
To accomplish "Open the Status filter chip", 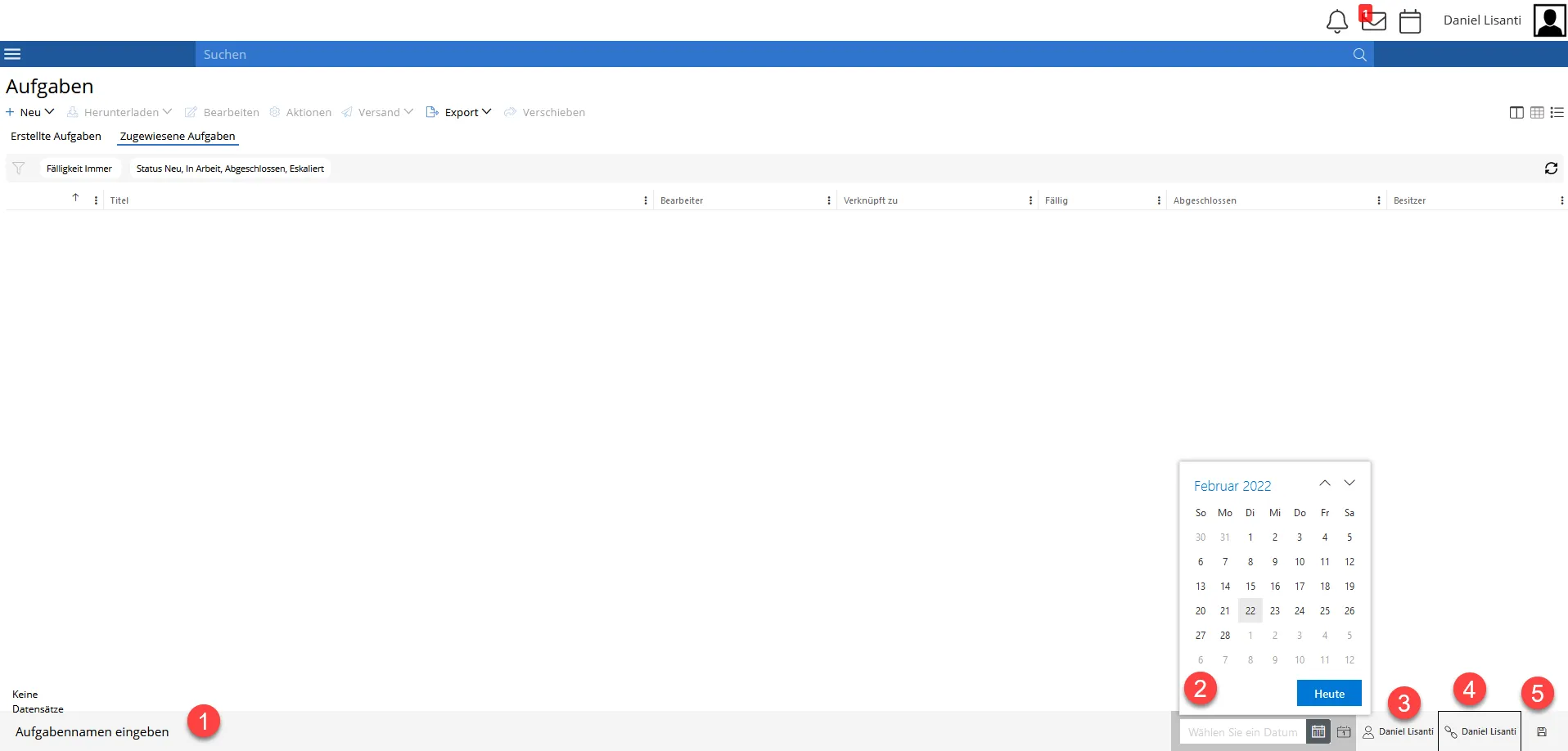I will (230, 169).
